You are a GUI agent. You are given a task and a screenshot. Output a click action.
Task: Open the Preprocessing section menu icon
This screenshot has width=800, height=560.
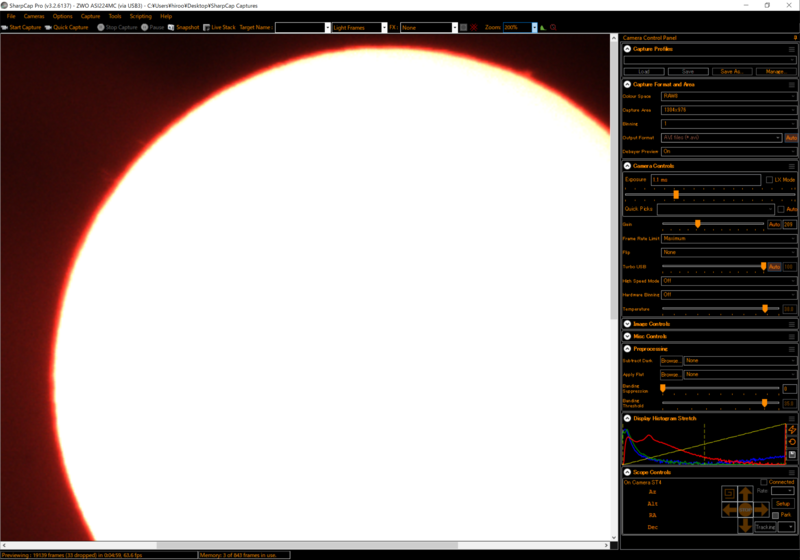pos(792,349)
